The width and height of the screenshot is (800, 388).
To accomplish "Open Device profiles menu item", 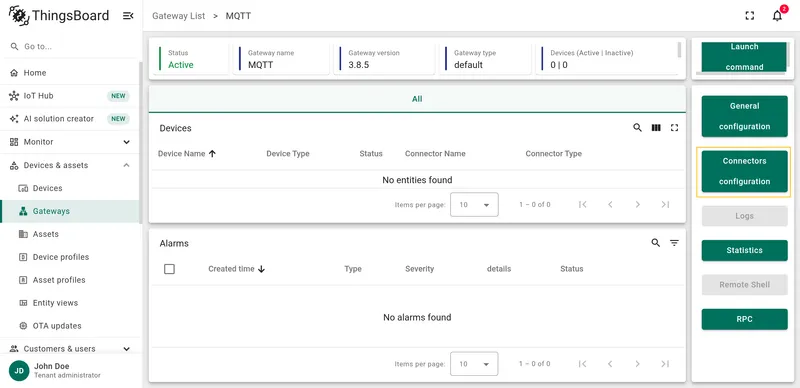I will (x=69, y=257).
